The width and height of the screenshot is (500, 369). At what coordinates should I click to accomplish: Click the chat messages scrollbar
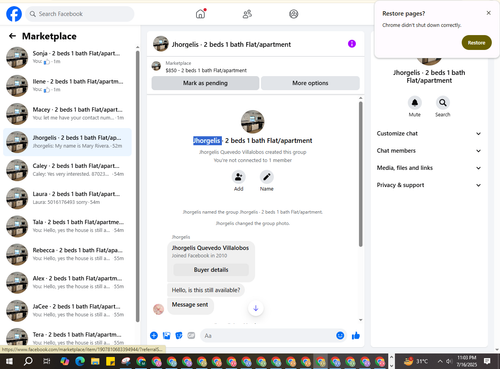360,174
